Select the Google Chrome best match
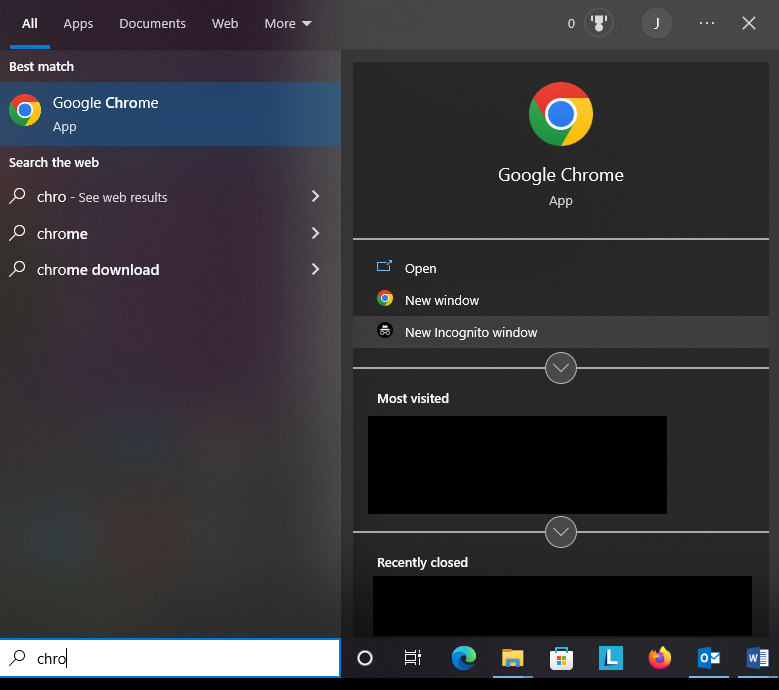Viewport: 779px width, 690px height. [170, 114]
